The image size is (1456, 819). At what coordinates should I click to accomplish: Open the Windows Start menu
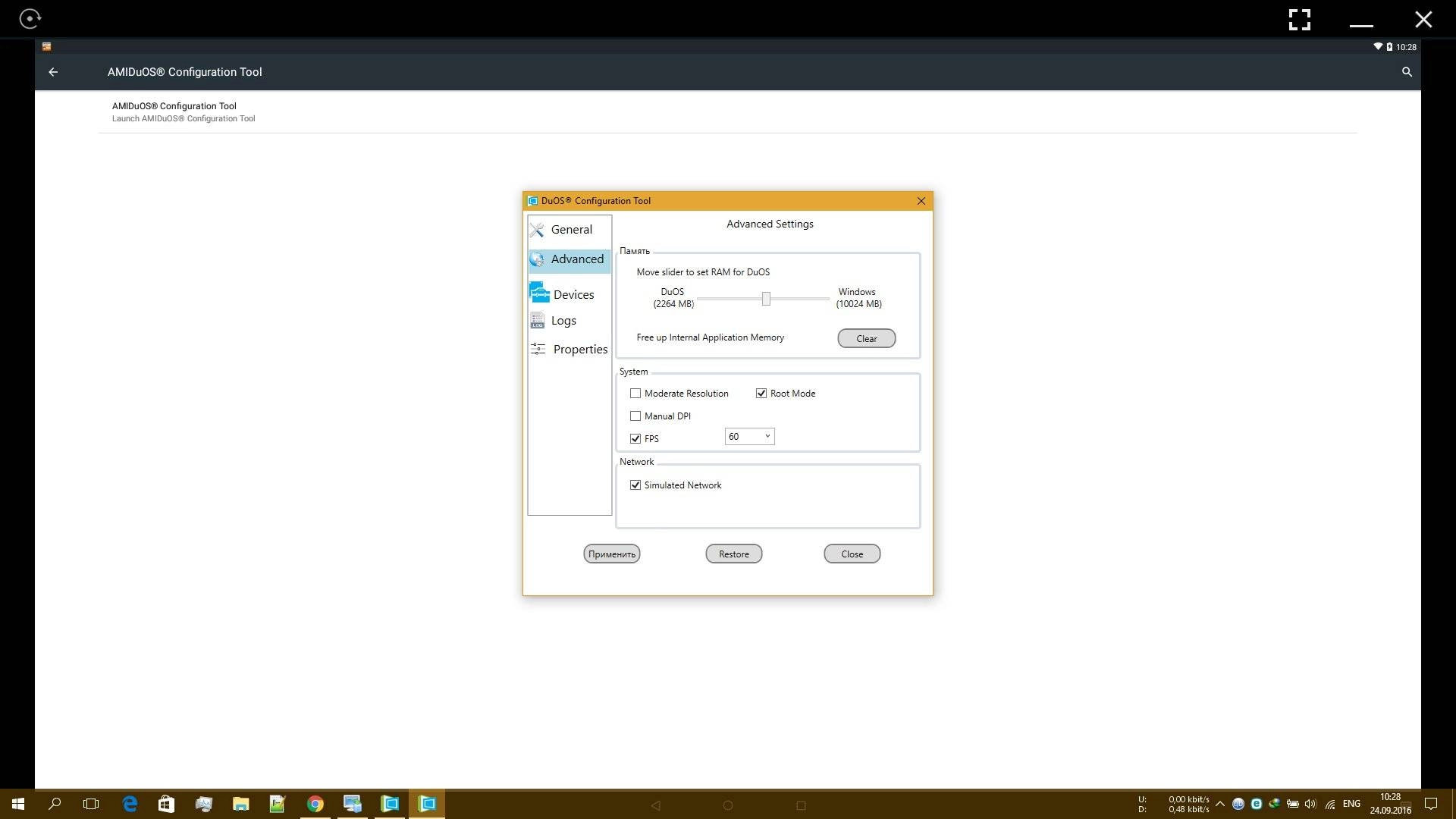pos(18,804)
